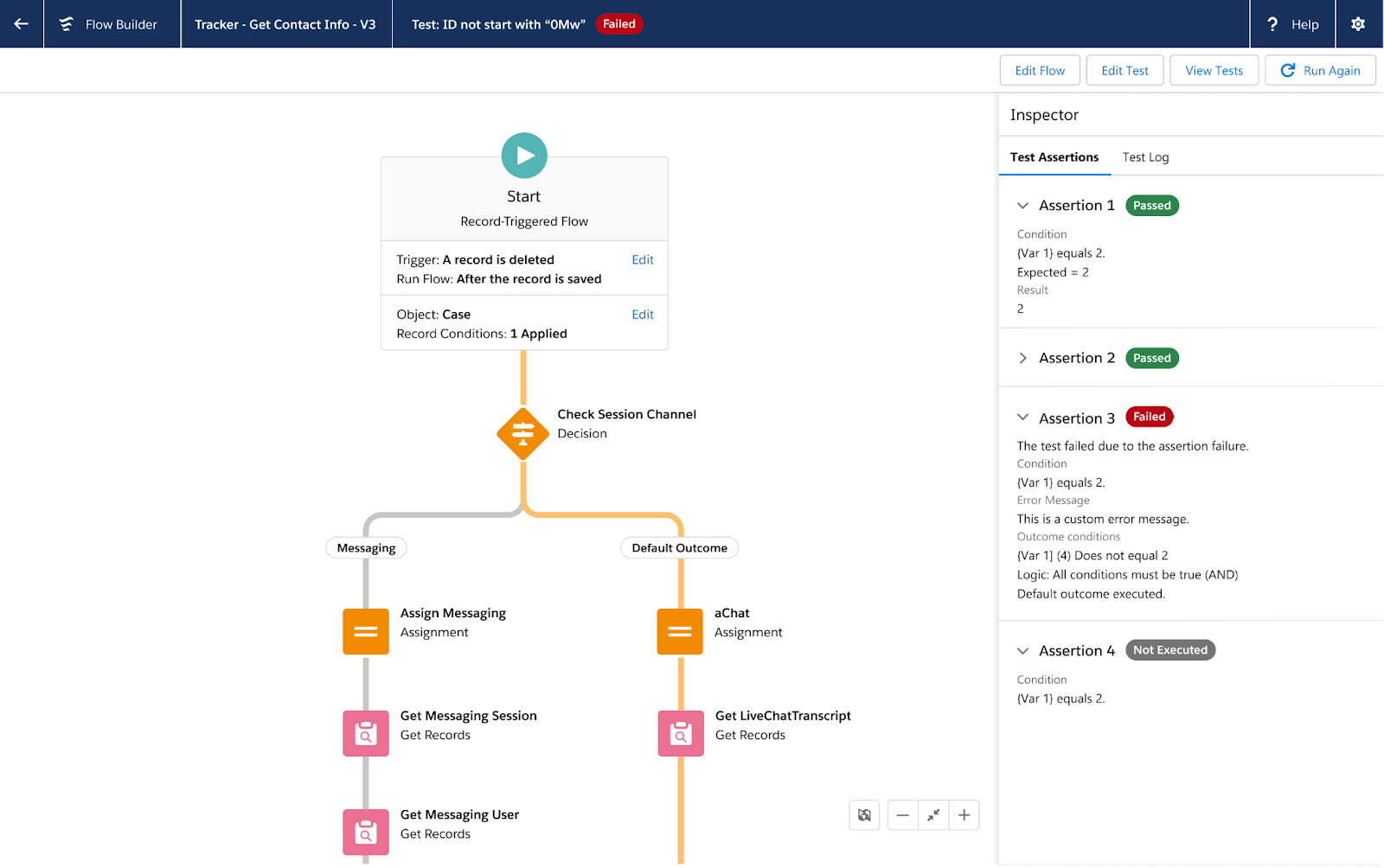This screenshot has height=868, width=1384.
Task: Open settings gear in header
Action: [1358, 24]
